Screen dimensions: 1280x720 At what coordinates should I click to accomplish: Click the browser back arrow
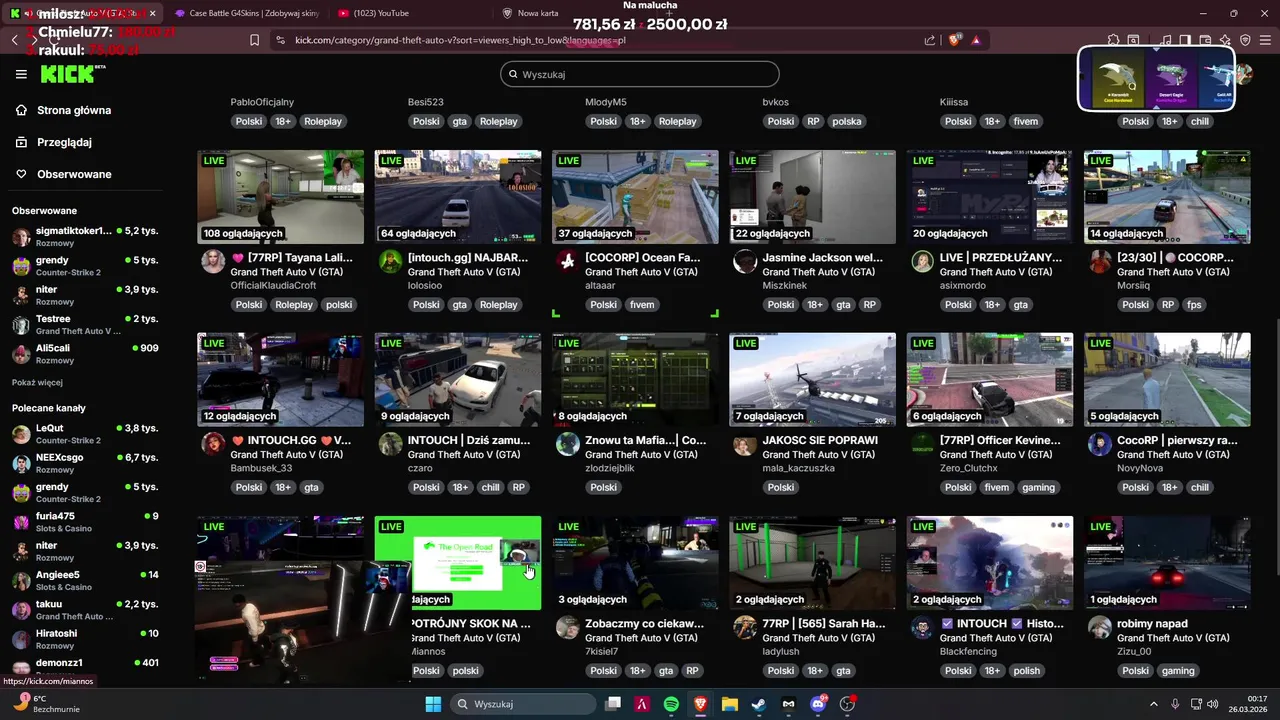pyautogui.click(x=15, y=40)
